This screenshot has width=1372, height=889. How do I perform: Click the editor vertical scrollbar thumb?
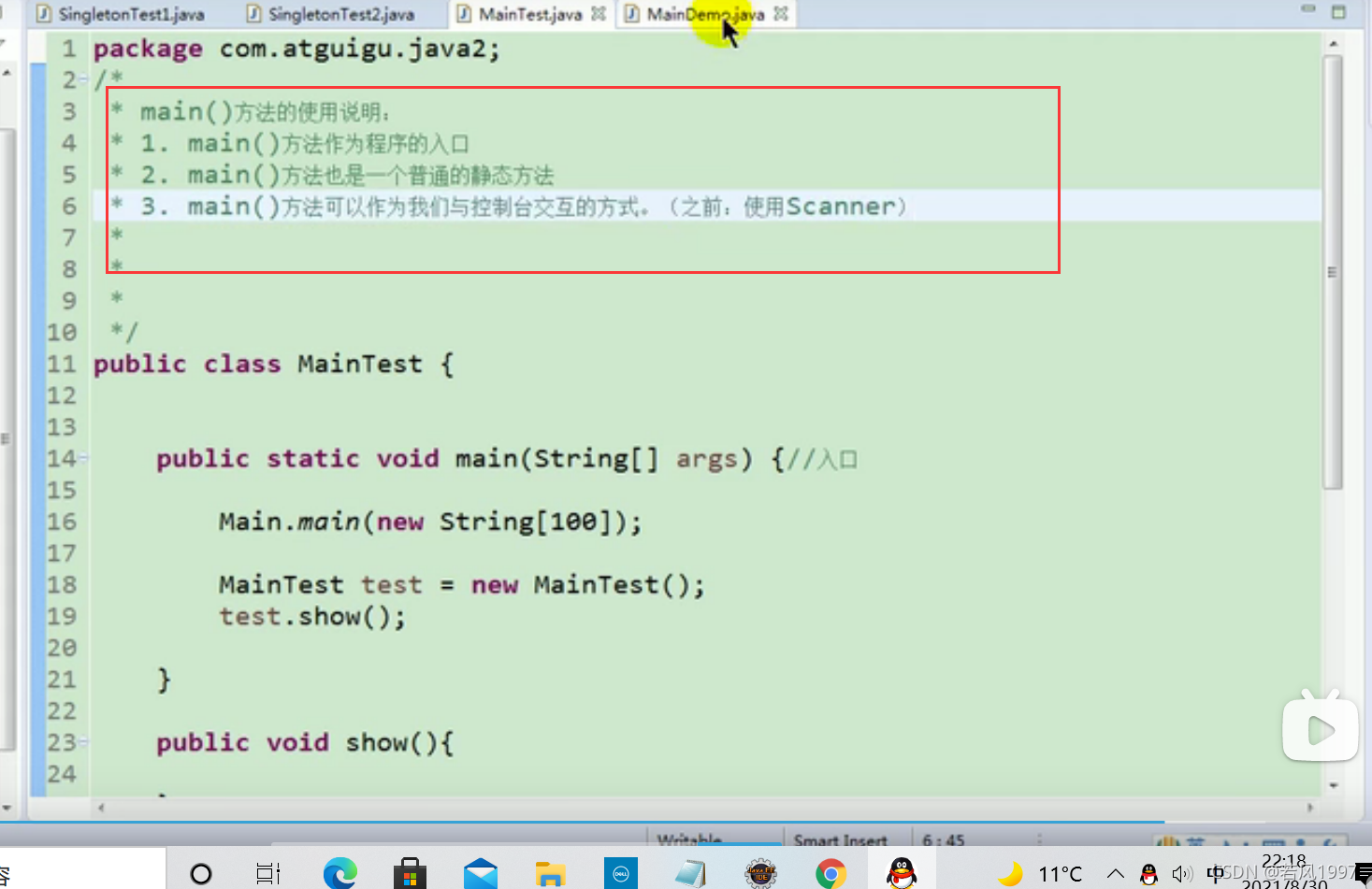(x=1333, y=271)
